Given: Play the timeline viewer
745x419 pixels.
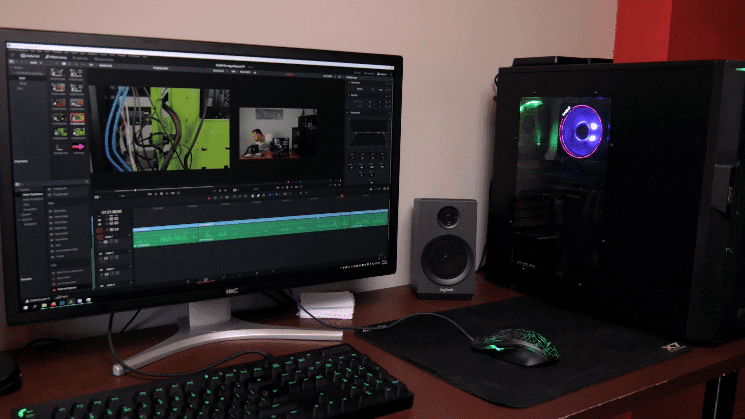Looking at the screenshot, I should click(x=291, y=187).
